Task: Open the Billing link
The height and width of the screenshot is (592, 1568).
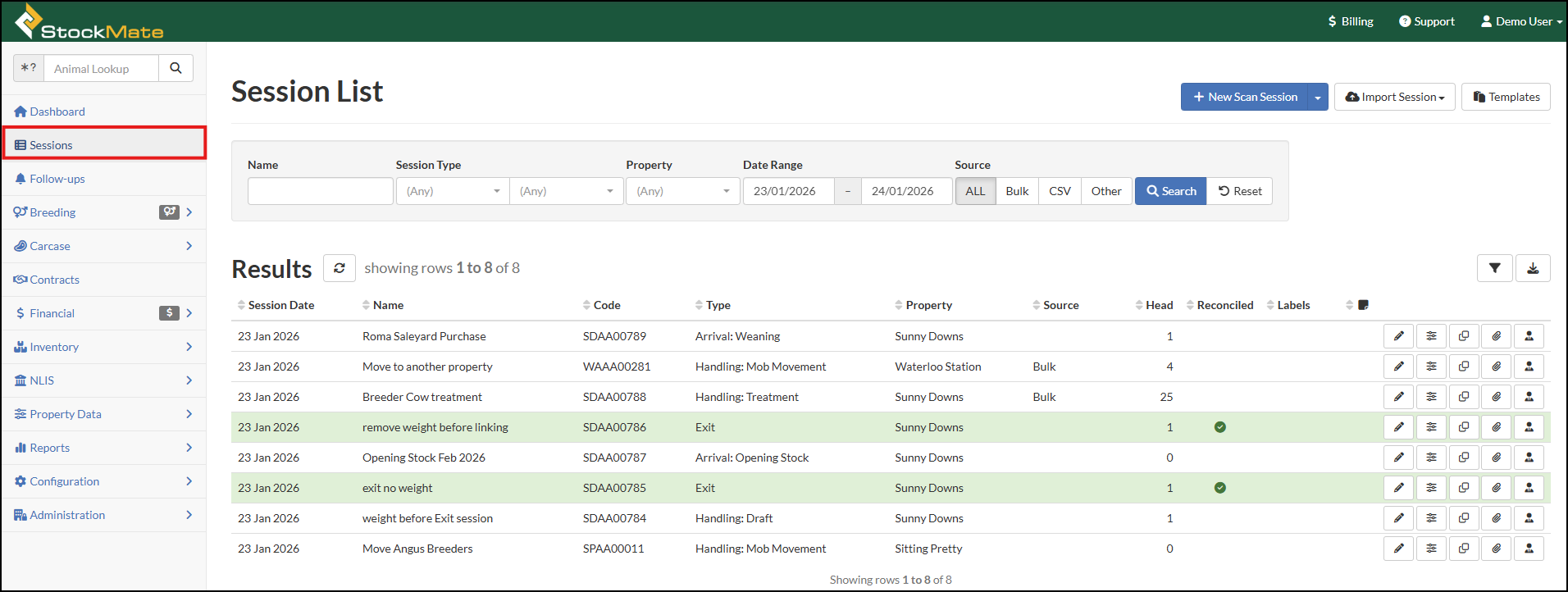Action: [1350, 21]
